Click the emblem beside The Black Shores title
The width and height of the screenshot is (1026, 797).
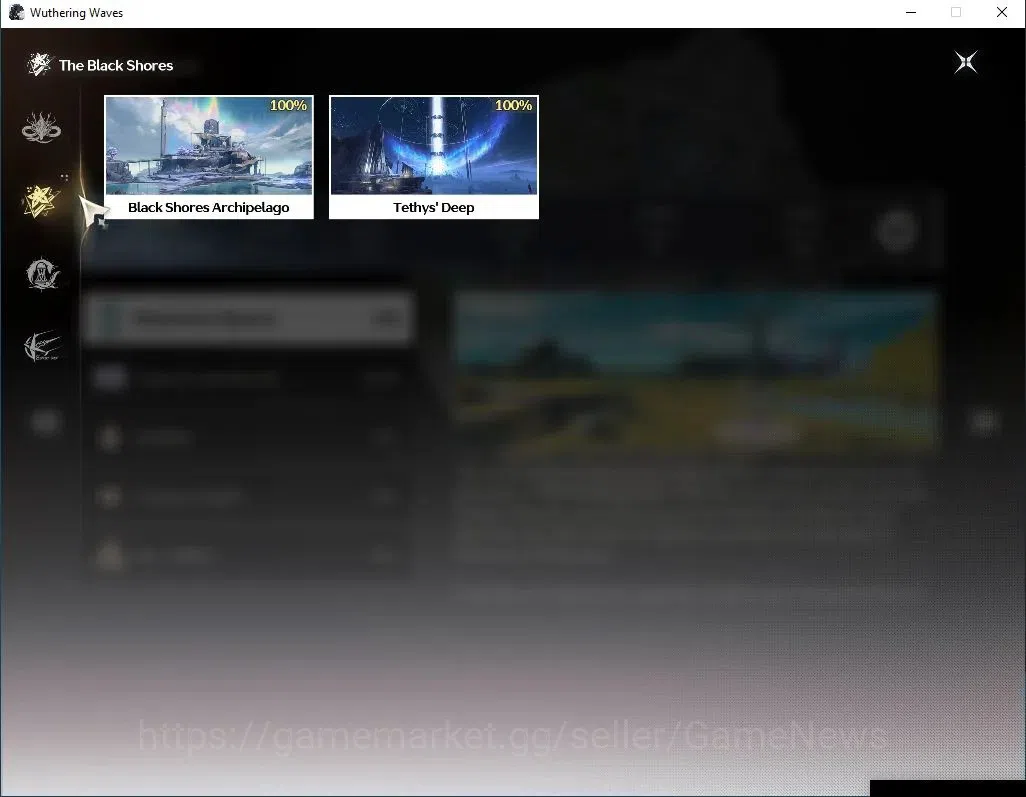[39, 65]
